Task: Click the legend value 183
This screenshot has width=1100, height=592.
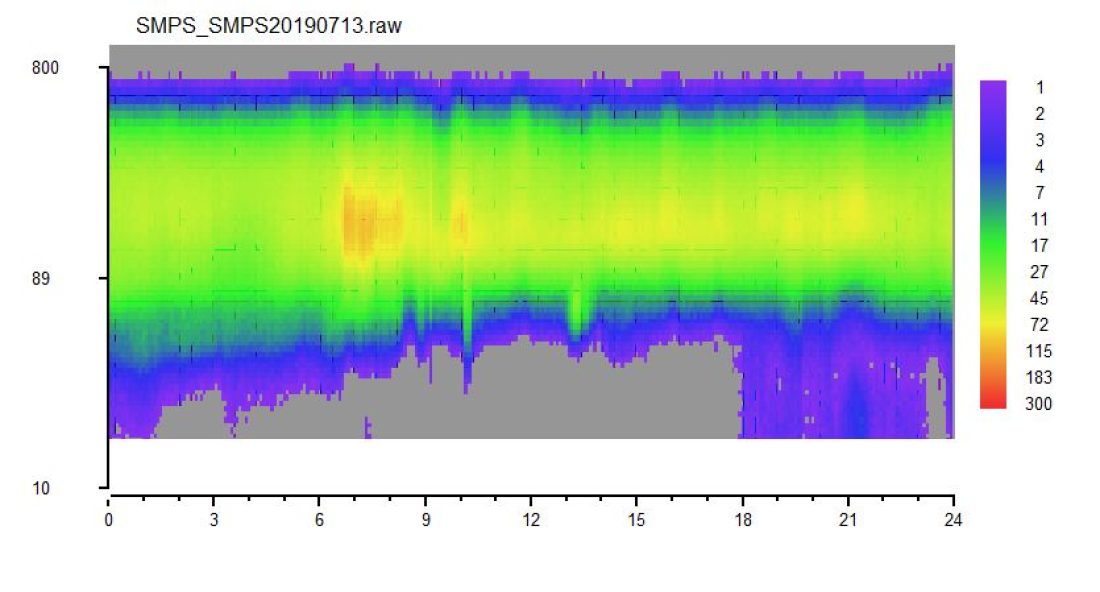Action: click(1039, 377)
